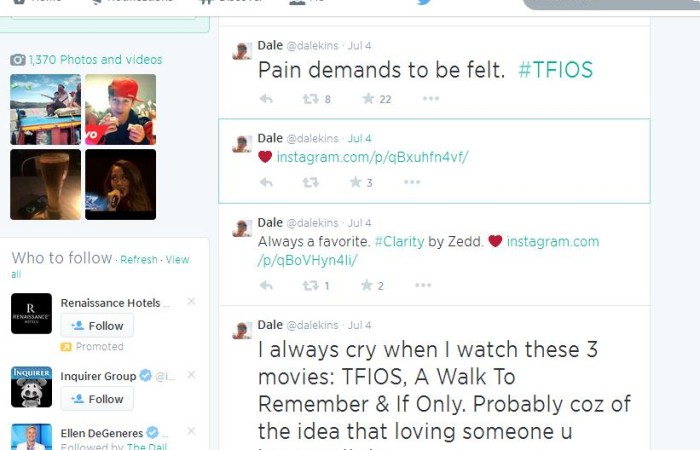Dismiss Inquirer Group follow suggestion
The image size is (700, 450).
(192, 375)
